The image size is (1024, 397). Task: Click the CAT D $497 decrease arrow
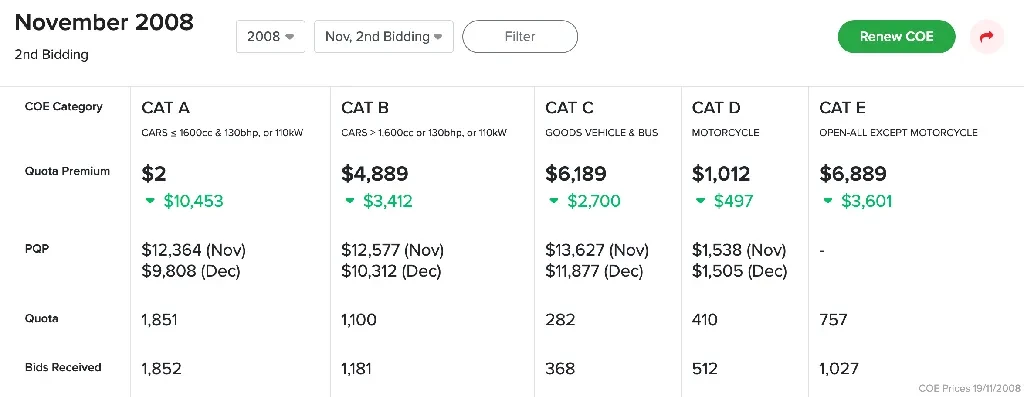click(701, 201)
